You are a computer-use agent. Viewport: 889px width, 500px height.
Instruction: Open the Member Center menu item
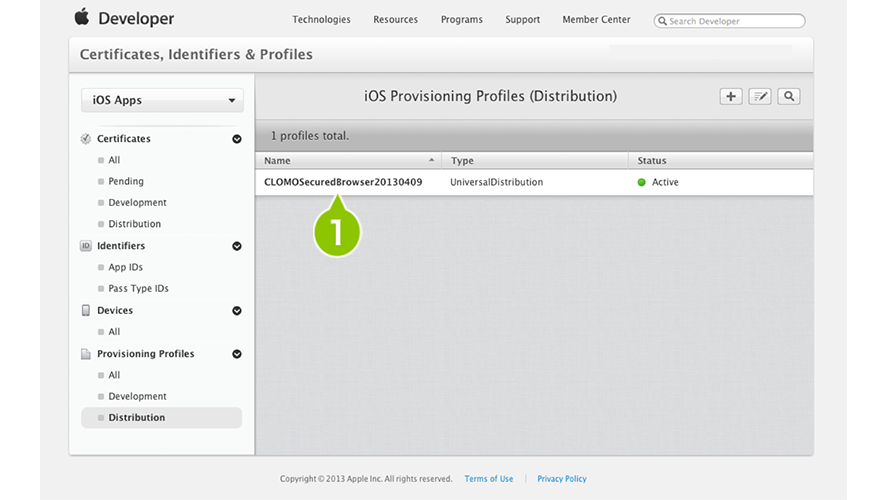(x=596, y=19)
